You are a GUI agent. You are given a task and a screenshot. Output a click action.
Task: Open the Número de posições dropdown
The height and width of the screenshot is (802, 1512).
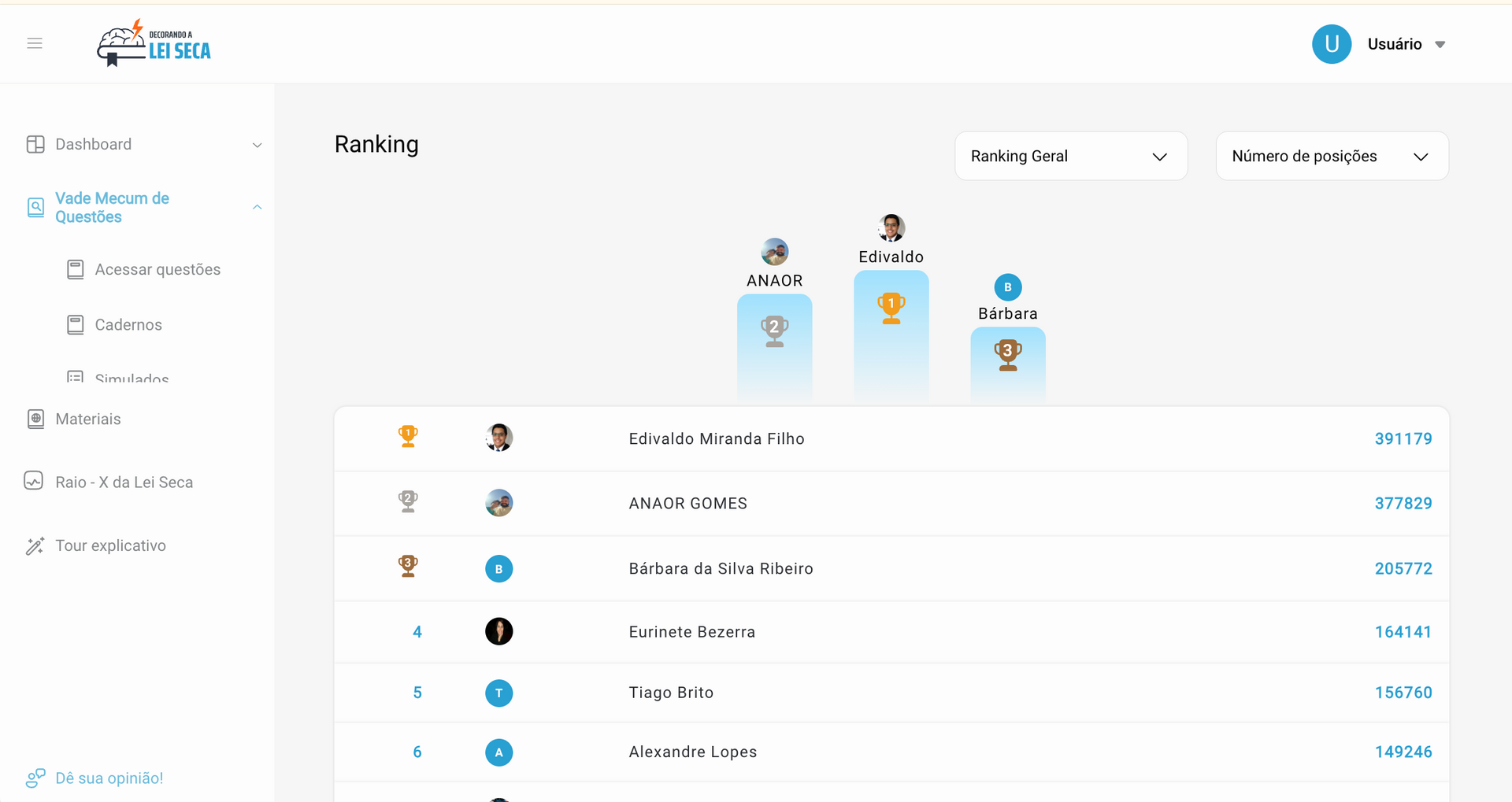point(1331,156)
